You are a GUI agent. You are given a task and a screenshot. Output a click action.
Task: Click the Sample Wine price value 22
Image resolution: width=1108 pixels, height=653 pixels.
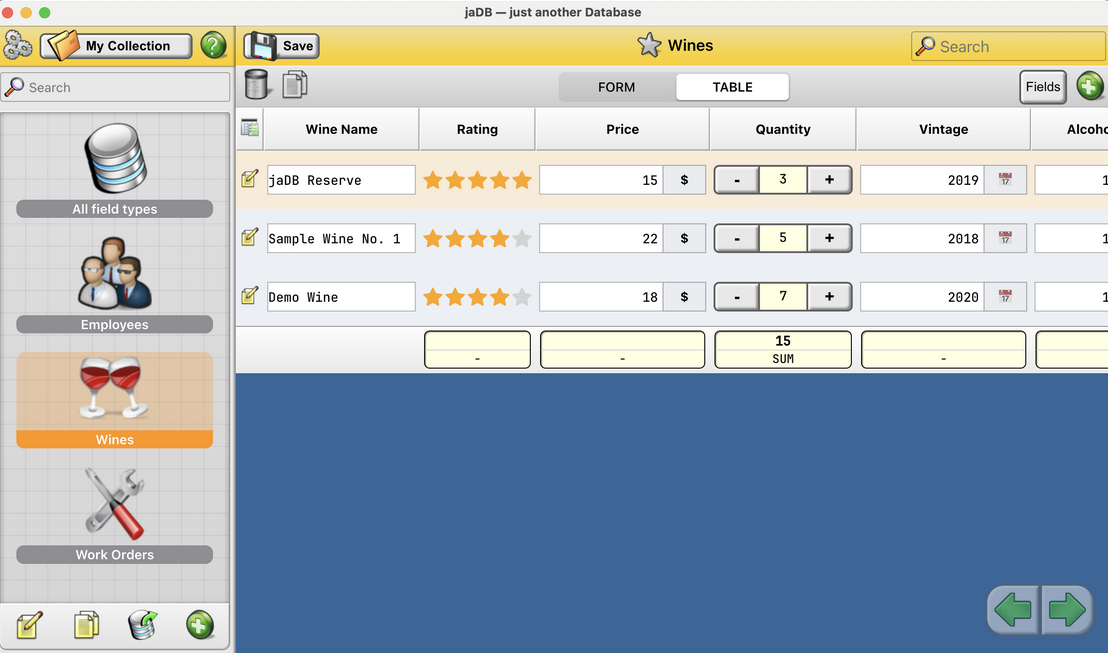pyautogui.click(x=601, y=238)
